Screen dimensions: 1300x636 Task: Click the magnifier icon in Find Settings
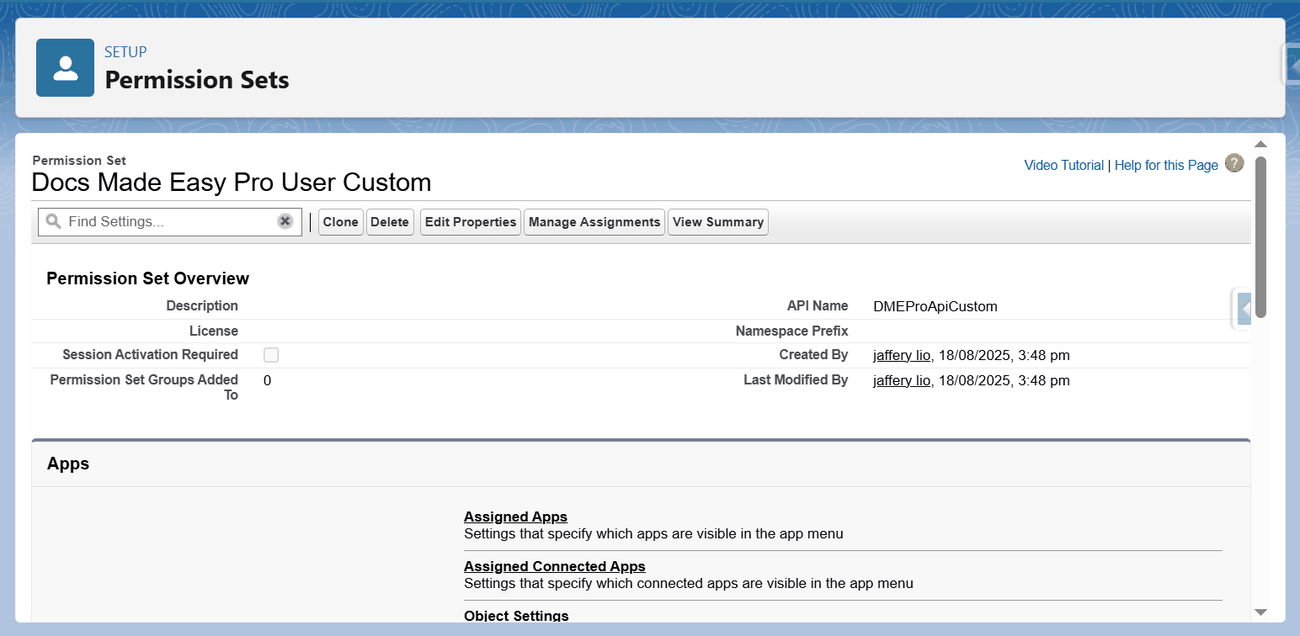[54, 221]
